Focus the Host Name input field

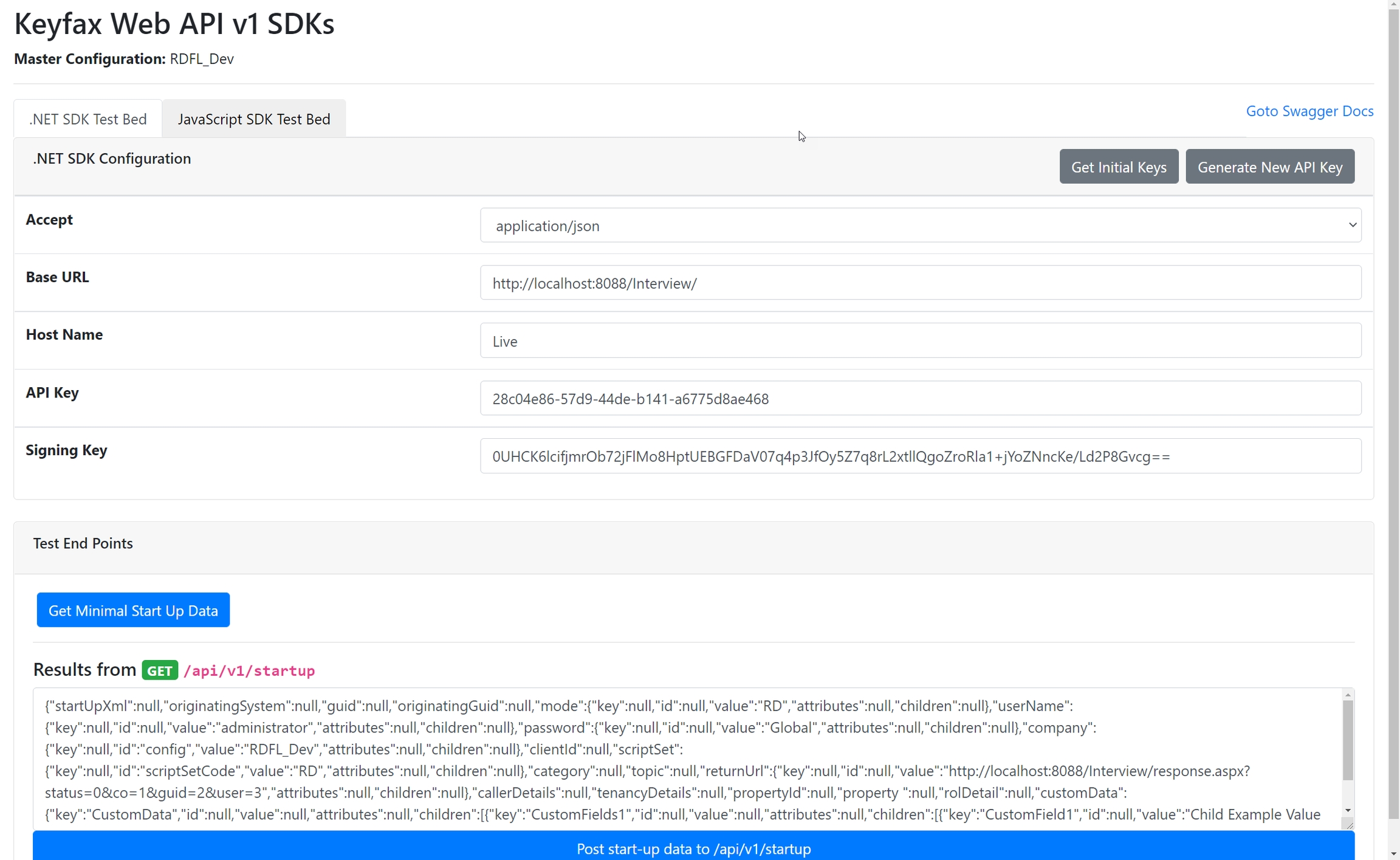pos(920,341)
